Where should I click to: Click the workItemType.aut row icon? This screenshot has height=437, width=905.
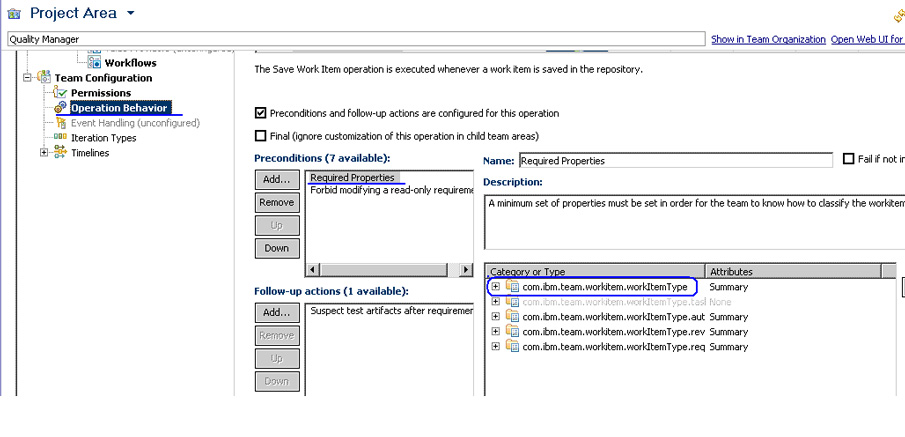(x=513, y=316)
